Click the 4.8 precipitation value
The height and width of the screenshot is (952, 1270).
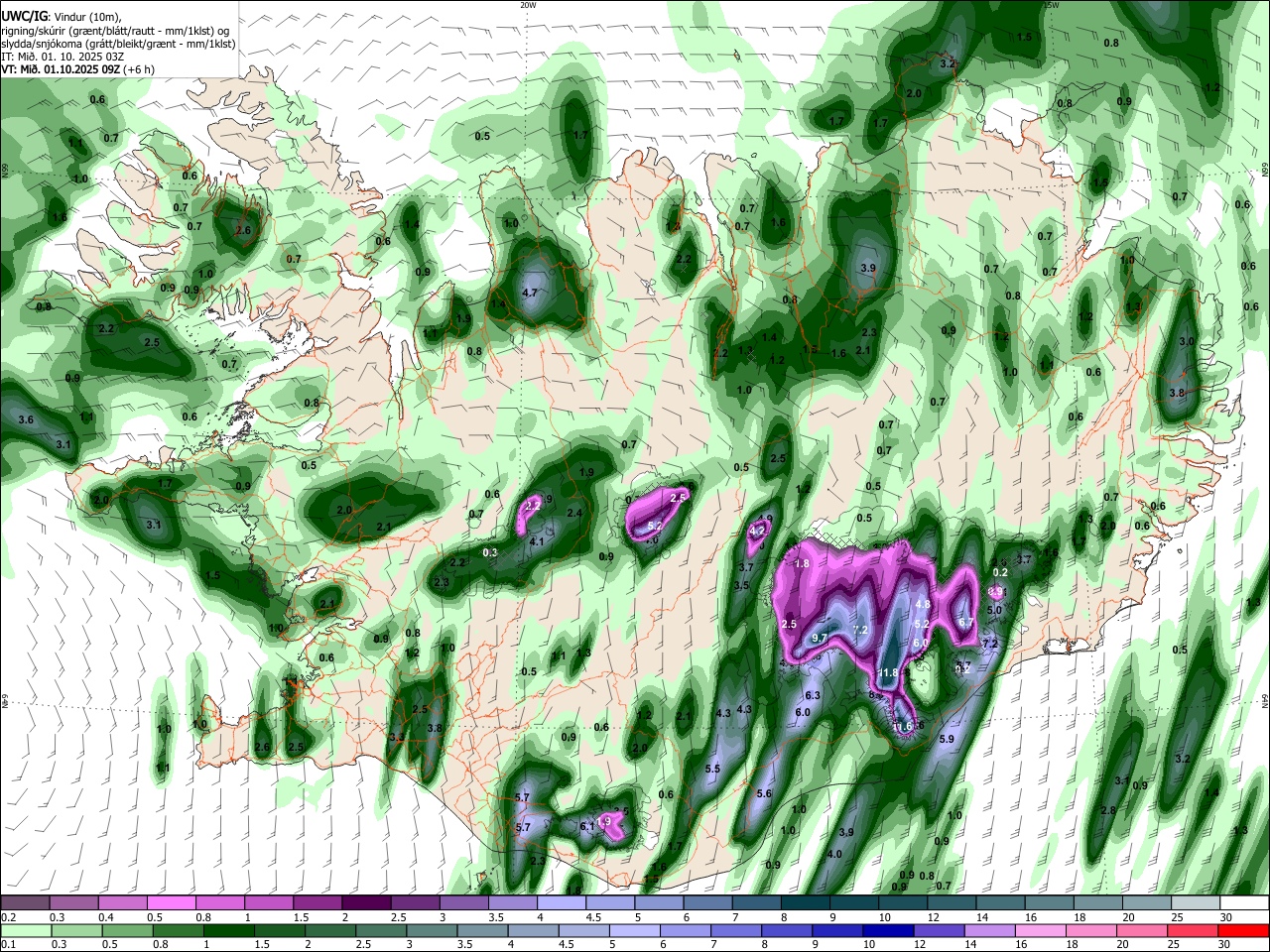coord(922,605)
